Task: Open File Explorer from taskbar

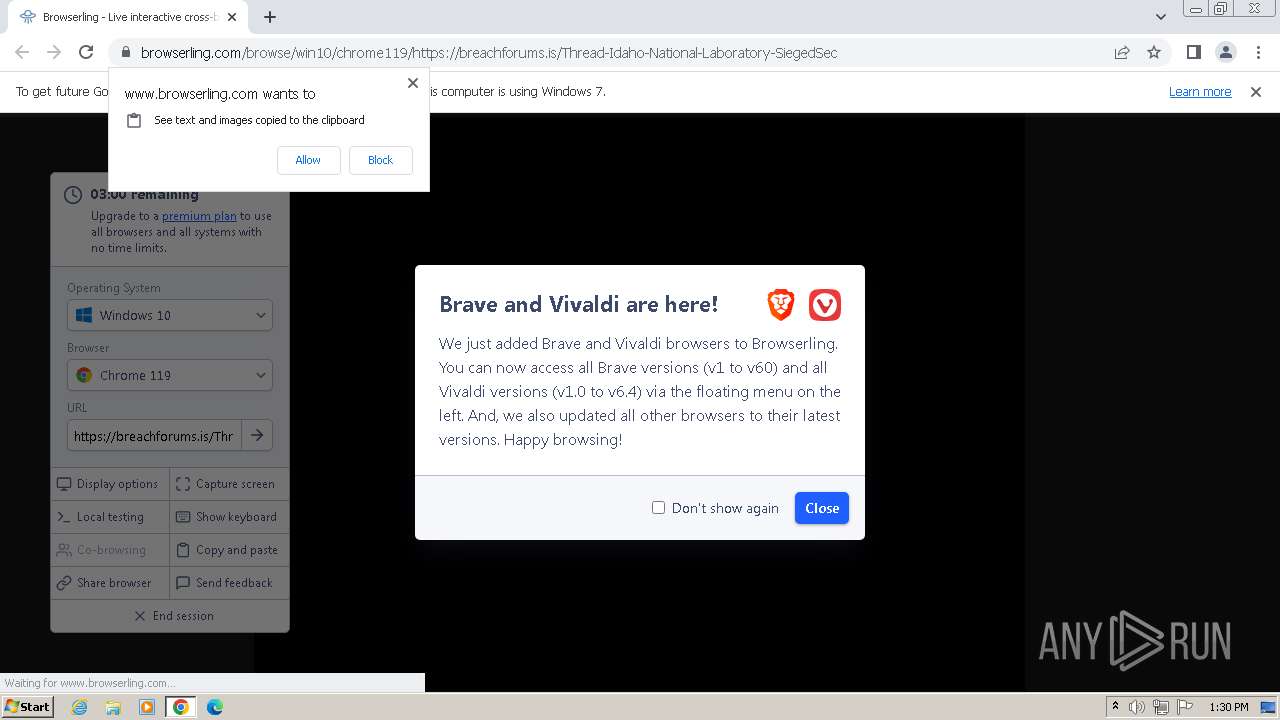Action: [x=113, y=707]
